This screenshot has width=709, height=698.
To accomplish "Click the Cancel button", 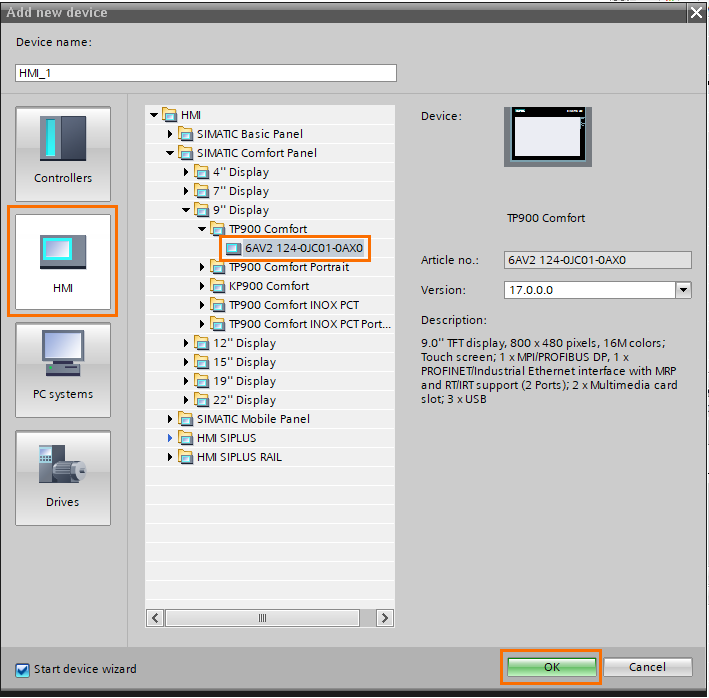I will (x=648, y=667).
